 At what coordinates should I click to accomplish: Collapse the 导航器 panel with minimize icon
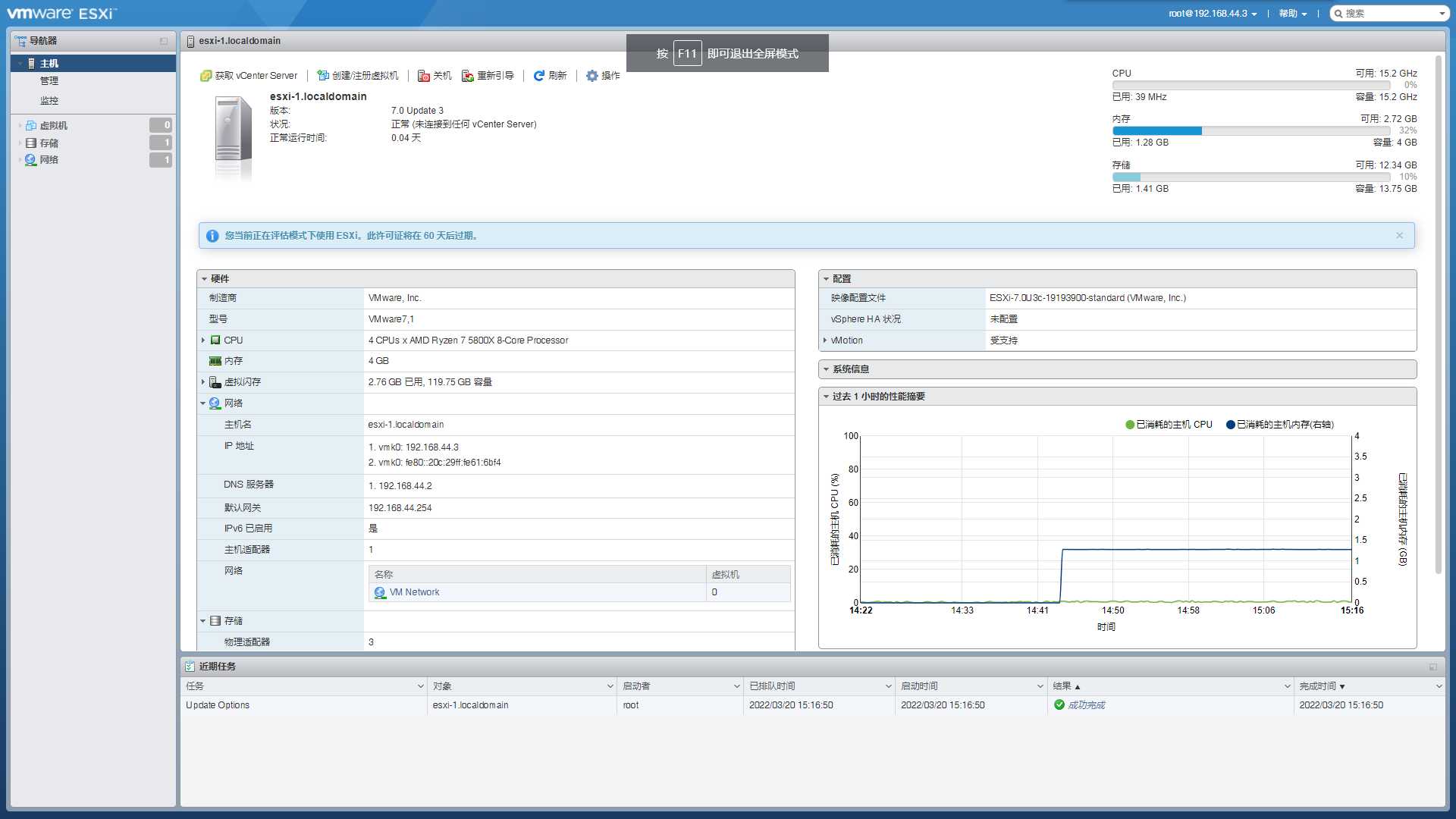(164, 41)
